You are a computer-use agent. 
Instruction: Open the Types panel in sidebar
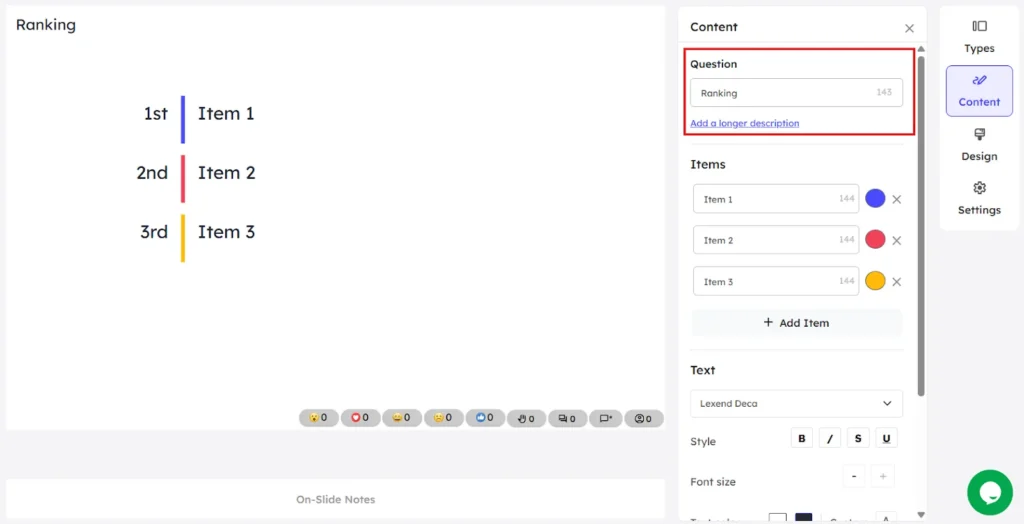[x=979, y=36]
